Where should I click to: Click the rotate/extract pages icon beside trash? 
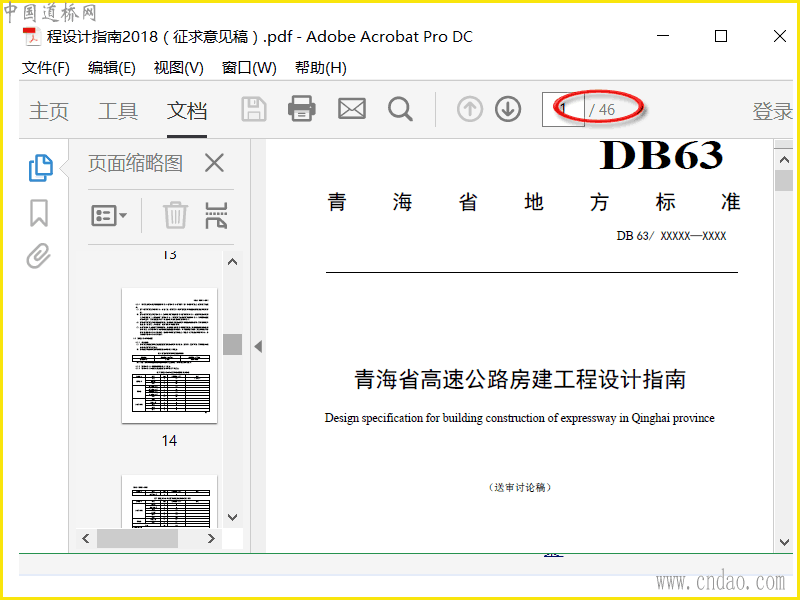pyautogui.click(x=216, y=215)
